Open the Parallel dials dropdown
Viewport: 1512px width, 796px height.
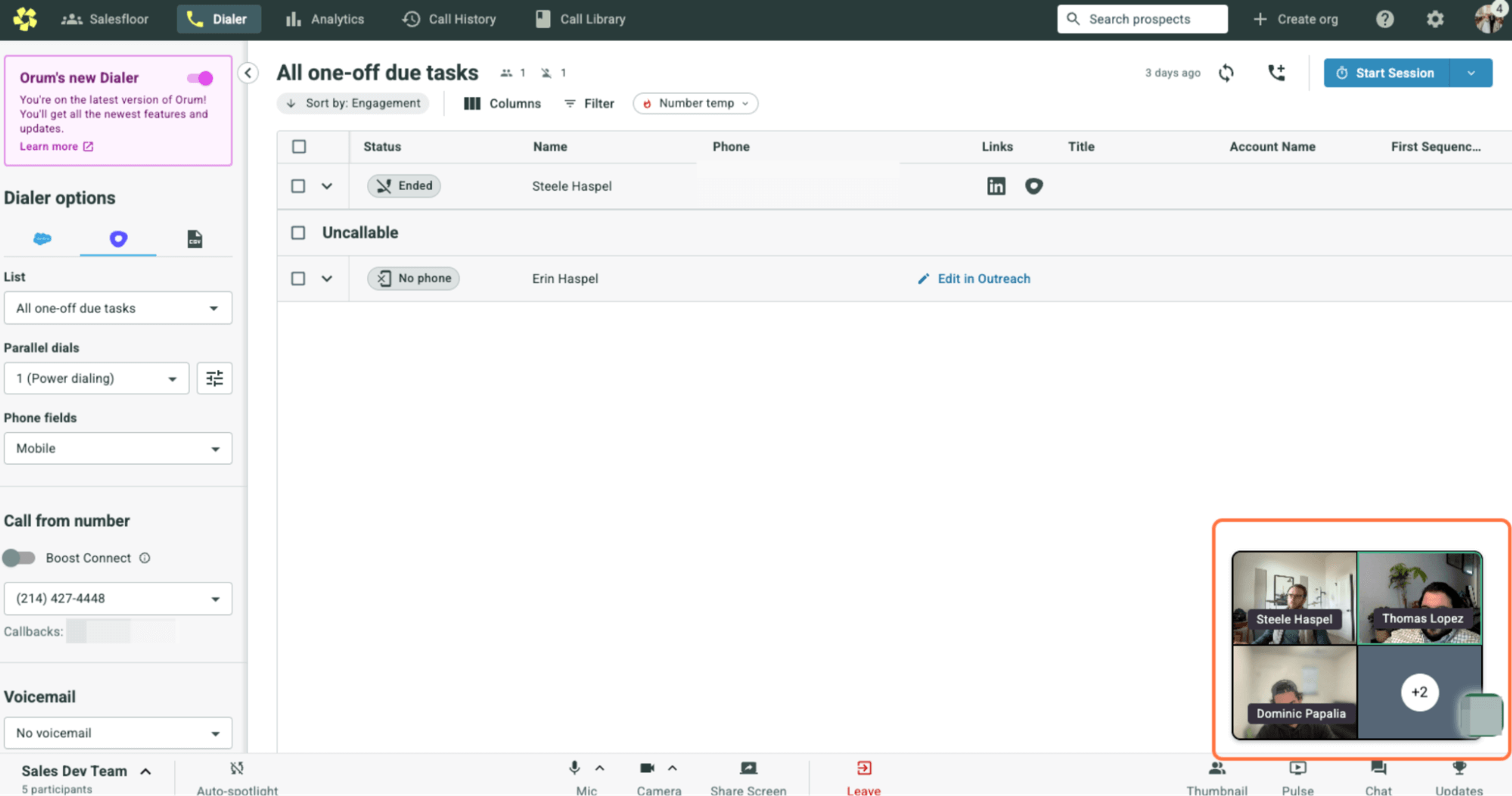pos(96,378)
